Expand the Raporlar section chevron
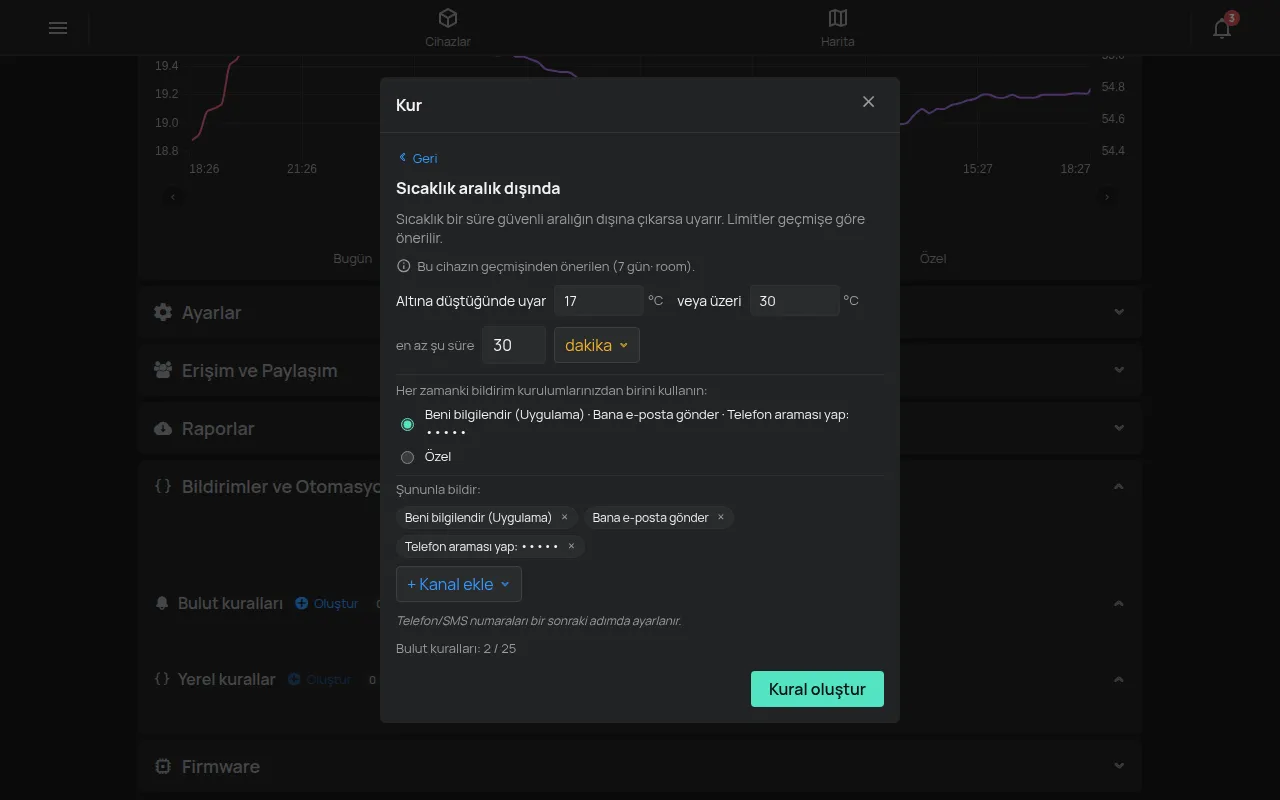This screenshot has height=800, width=1280. tap(1119, 428)
